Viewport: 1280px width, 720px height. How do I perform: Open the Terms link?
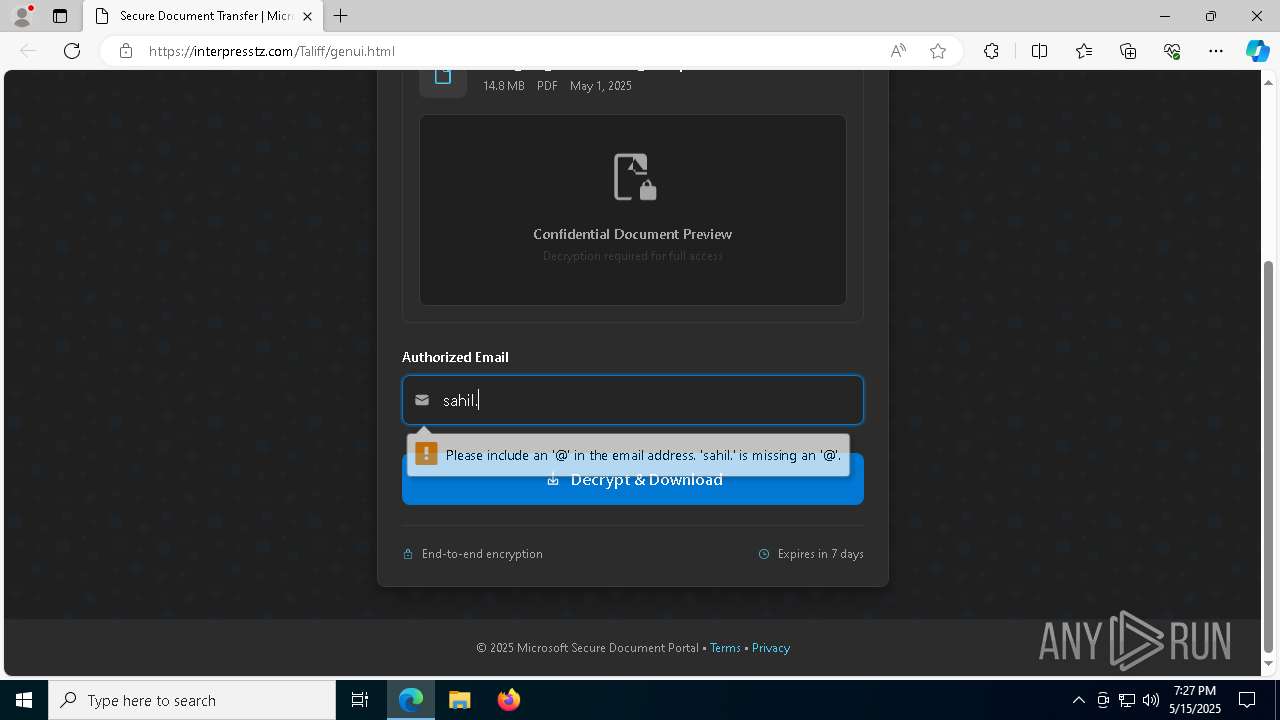tap(725, 648)
